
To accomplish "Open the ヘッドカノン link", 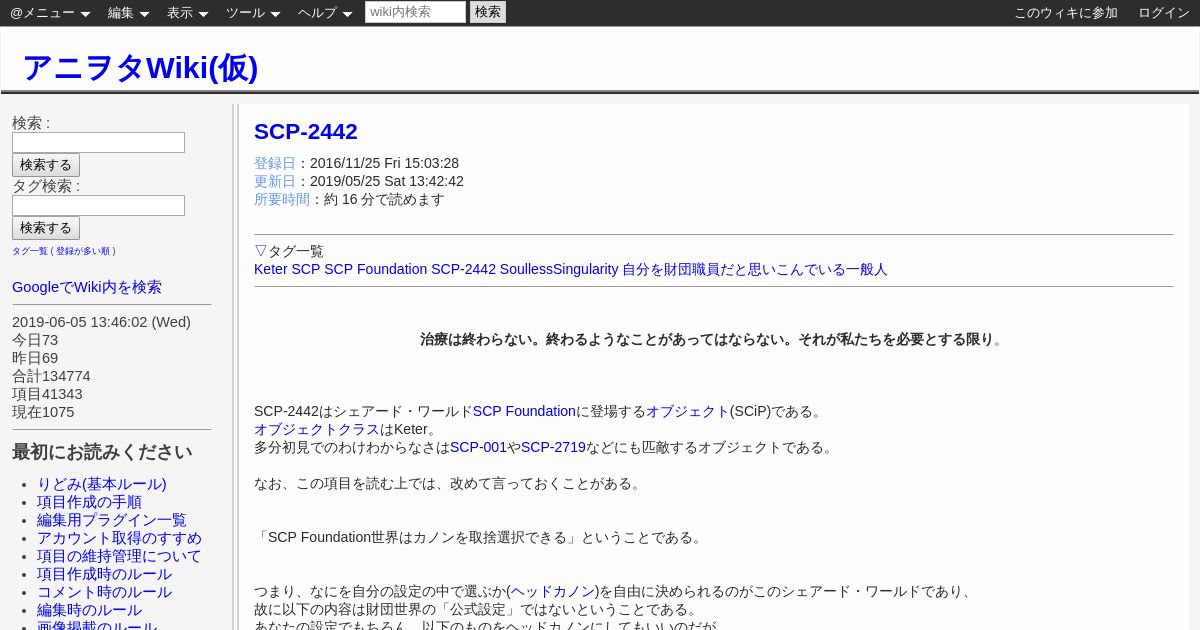I will pos(553,591).
